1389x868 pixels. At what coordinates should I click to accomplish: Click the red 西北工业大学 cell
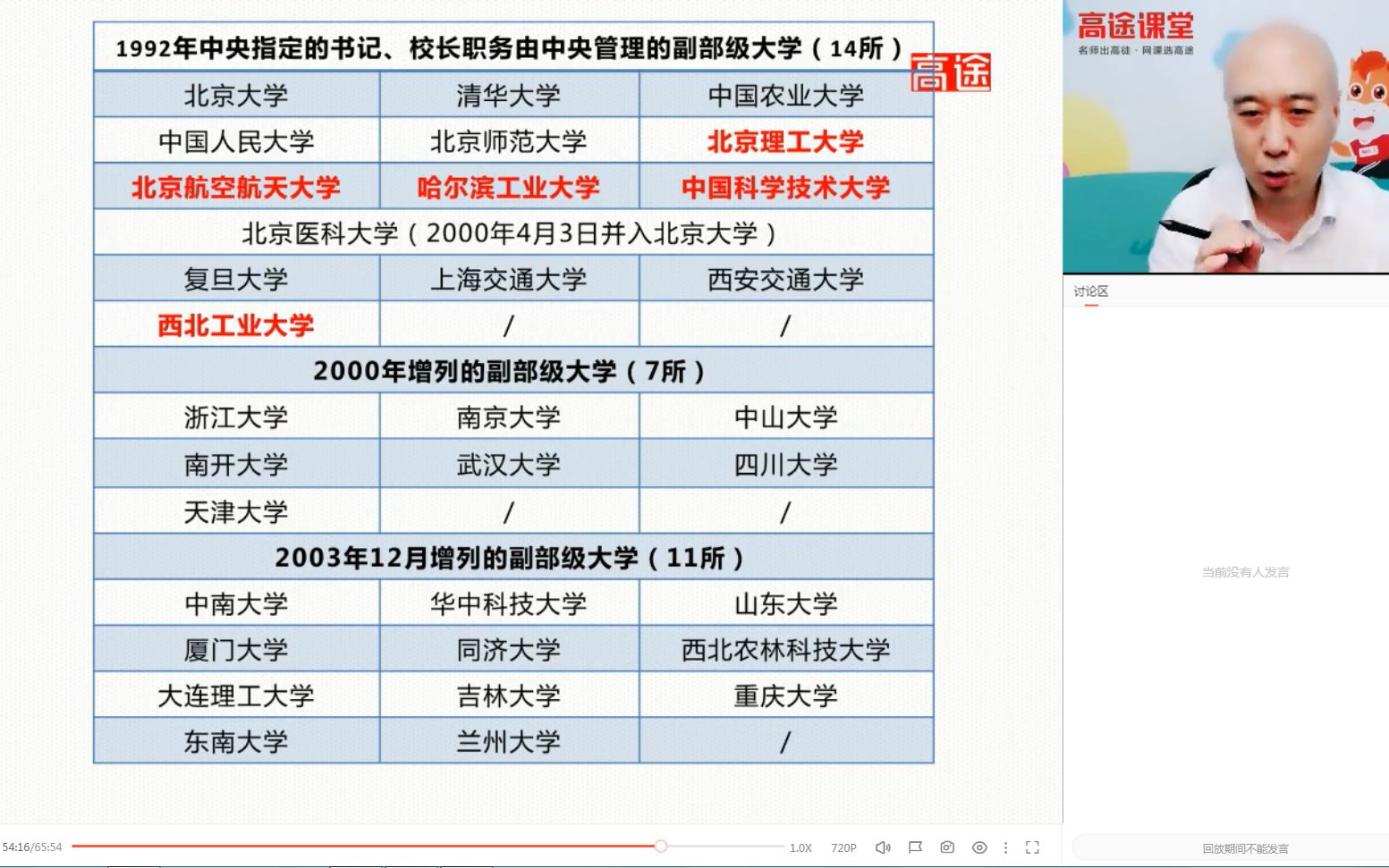(x=236, y=324)
